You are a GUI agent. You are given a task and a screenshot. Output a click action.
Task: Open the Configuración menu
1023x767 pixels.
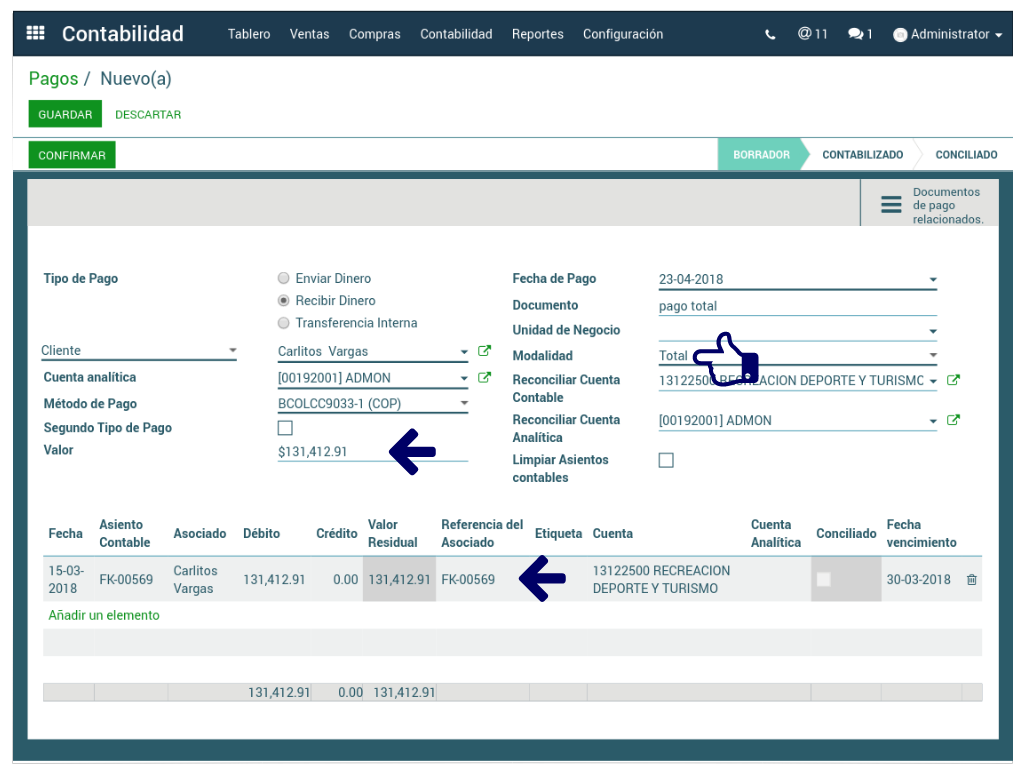point(622,34)
